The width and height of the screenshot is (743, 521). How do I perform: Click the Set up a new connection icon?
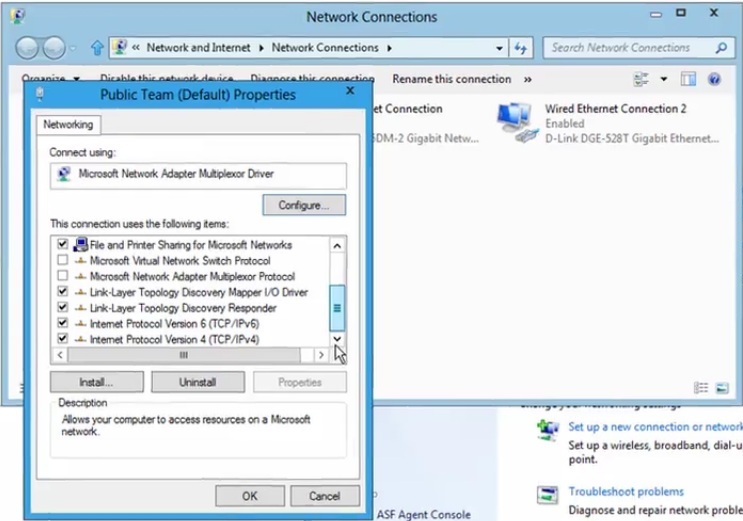tap(548, 430)
